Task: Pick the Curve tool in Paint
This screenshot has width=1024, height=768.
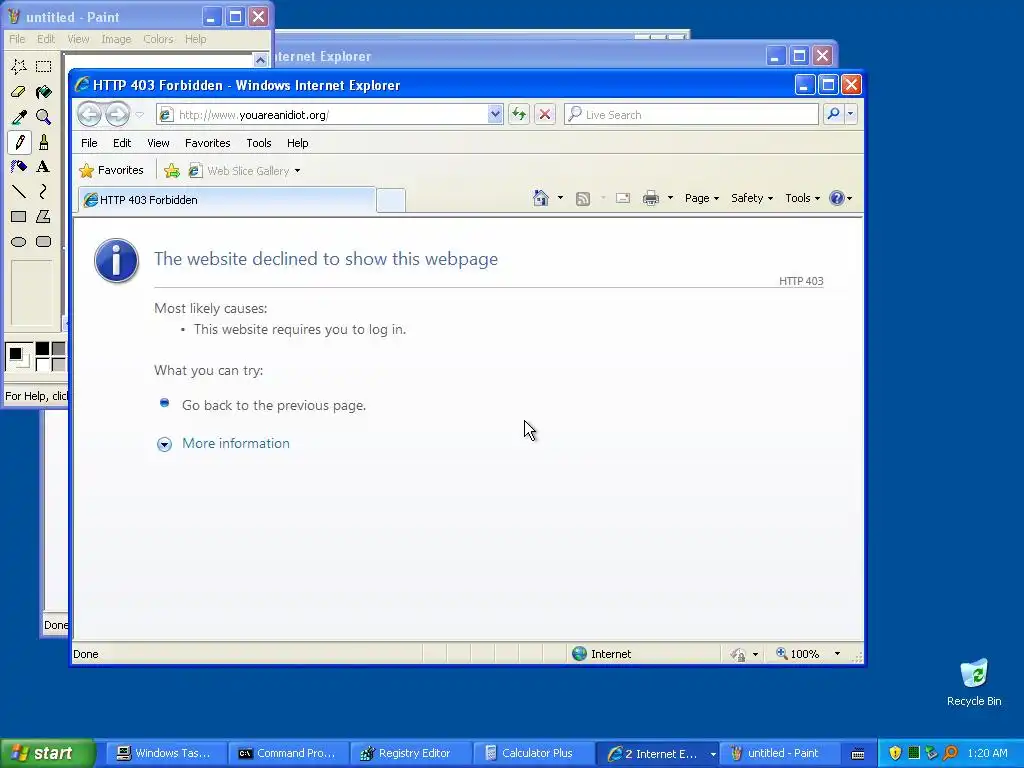Action: pos(44,191)
